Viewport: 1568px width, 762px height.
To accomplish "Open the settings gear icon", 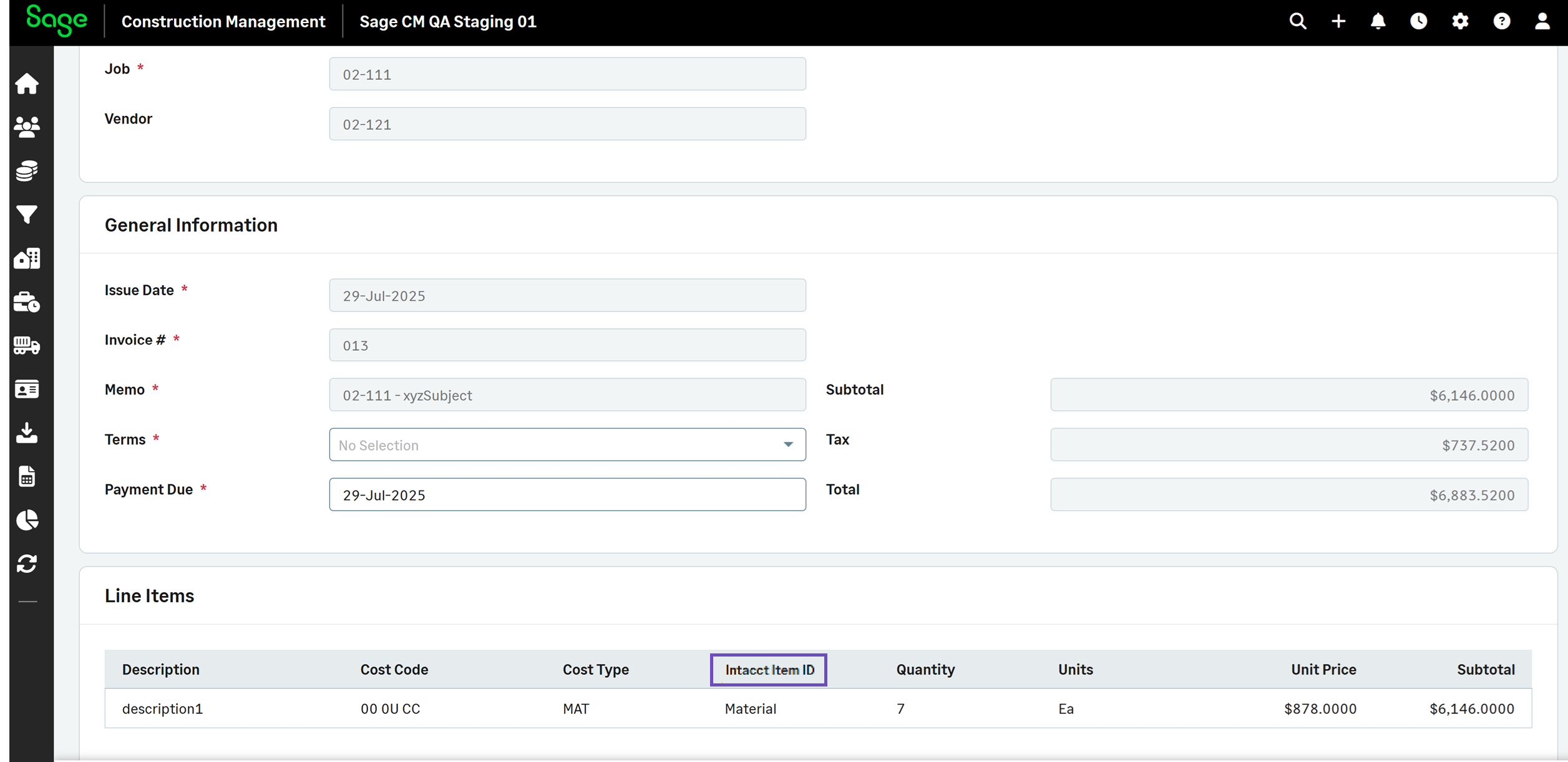I will tap(1460, 22).
